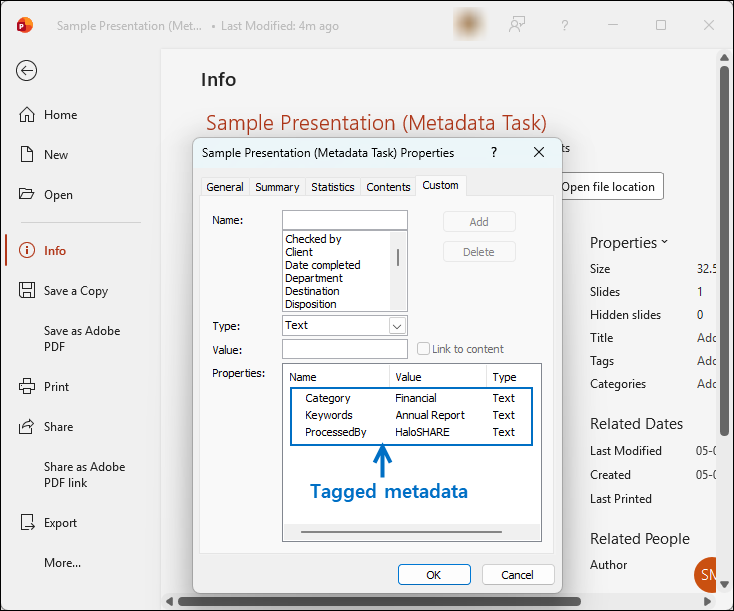Open the orange author avatar under Related People

point(705,574)
